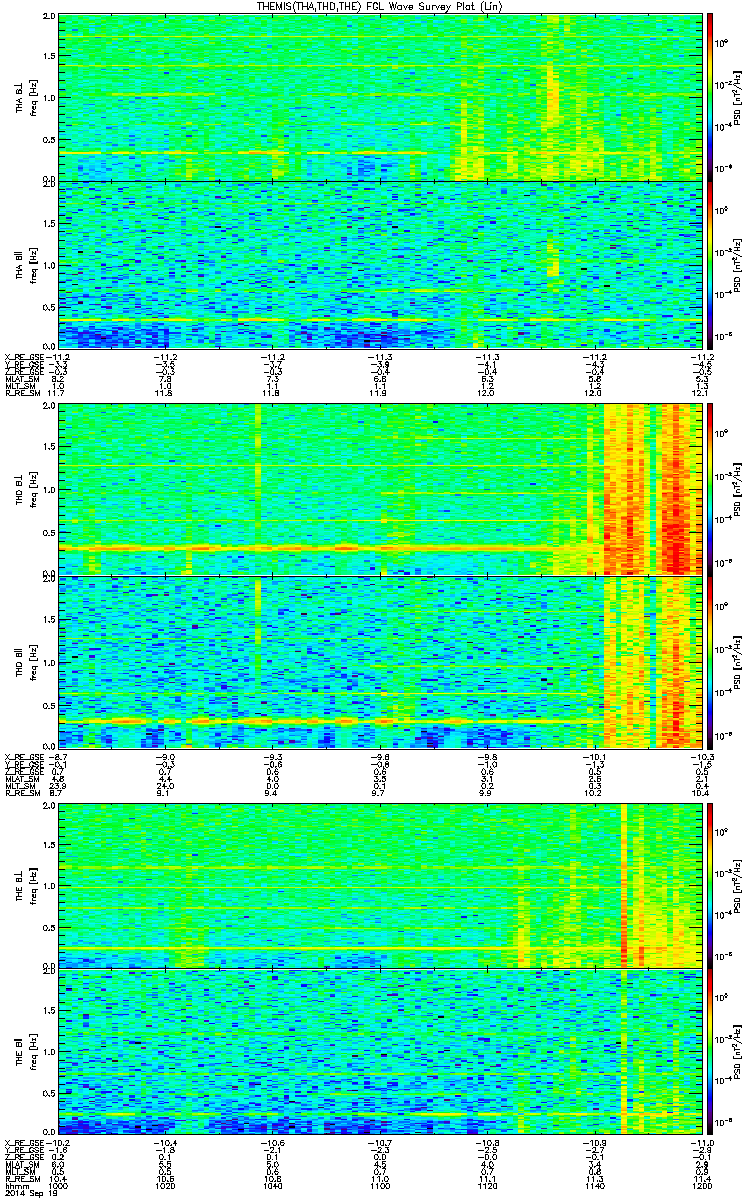The image size is (750, 1200).
Task: Click PSD [nT²/Hz] label of THE B-parallel color bar
Action: pyautogui.click(x=737, y=1052)
